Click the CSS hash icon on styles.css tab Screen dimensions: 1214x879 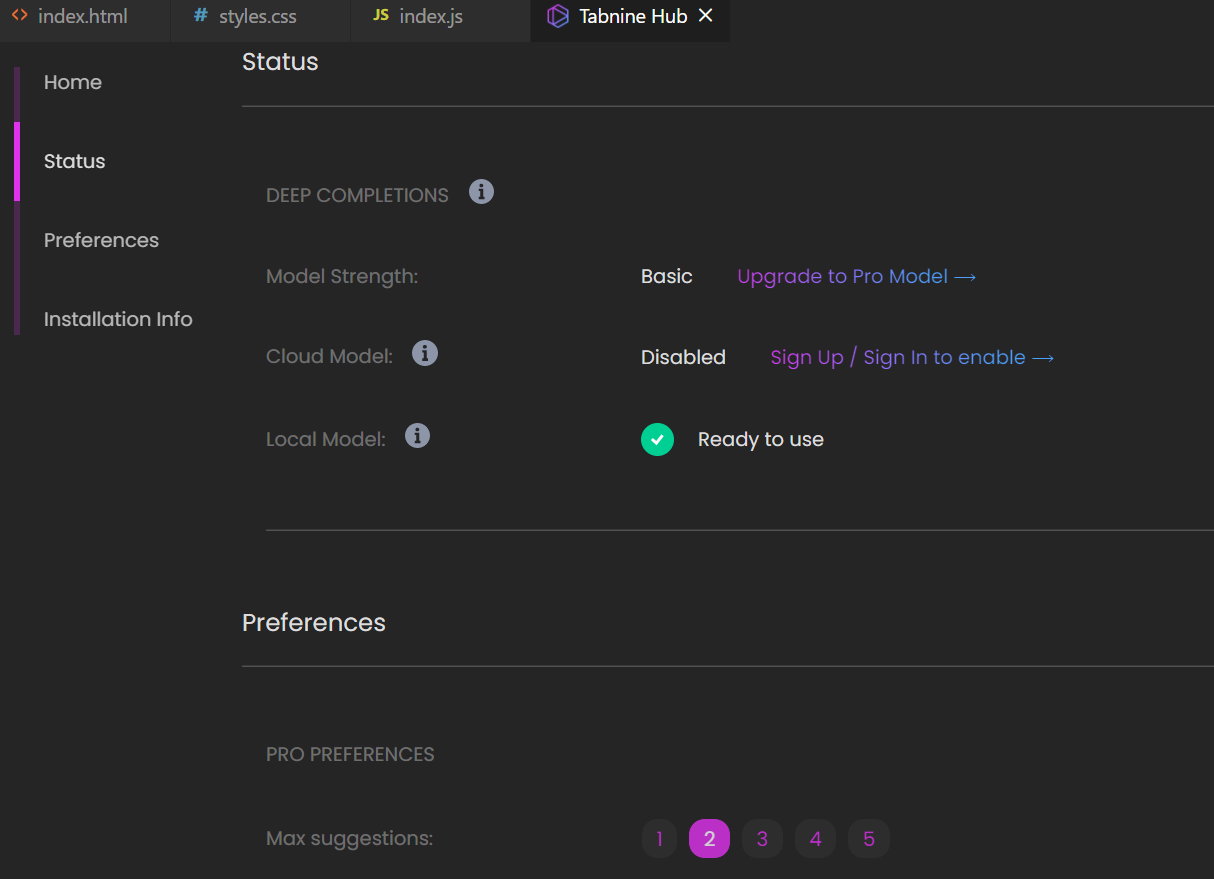pyautogui.click(x=201, y=16)
